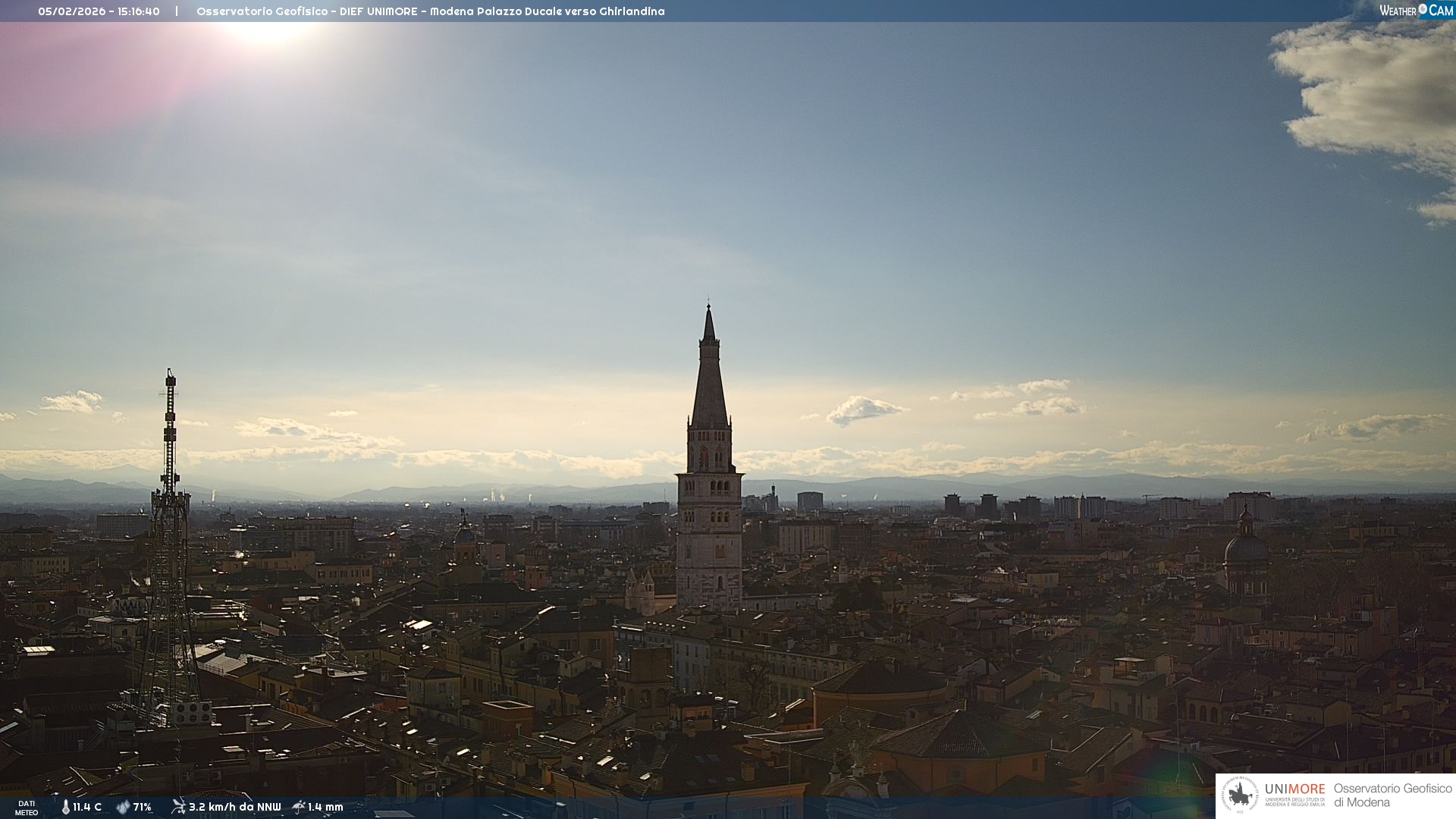Image resolution: width=1456 pixels, height=819 pixels.
Task: Click the DATI METEO label
Action: [x=27, y=808]
